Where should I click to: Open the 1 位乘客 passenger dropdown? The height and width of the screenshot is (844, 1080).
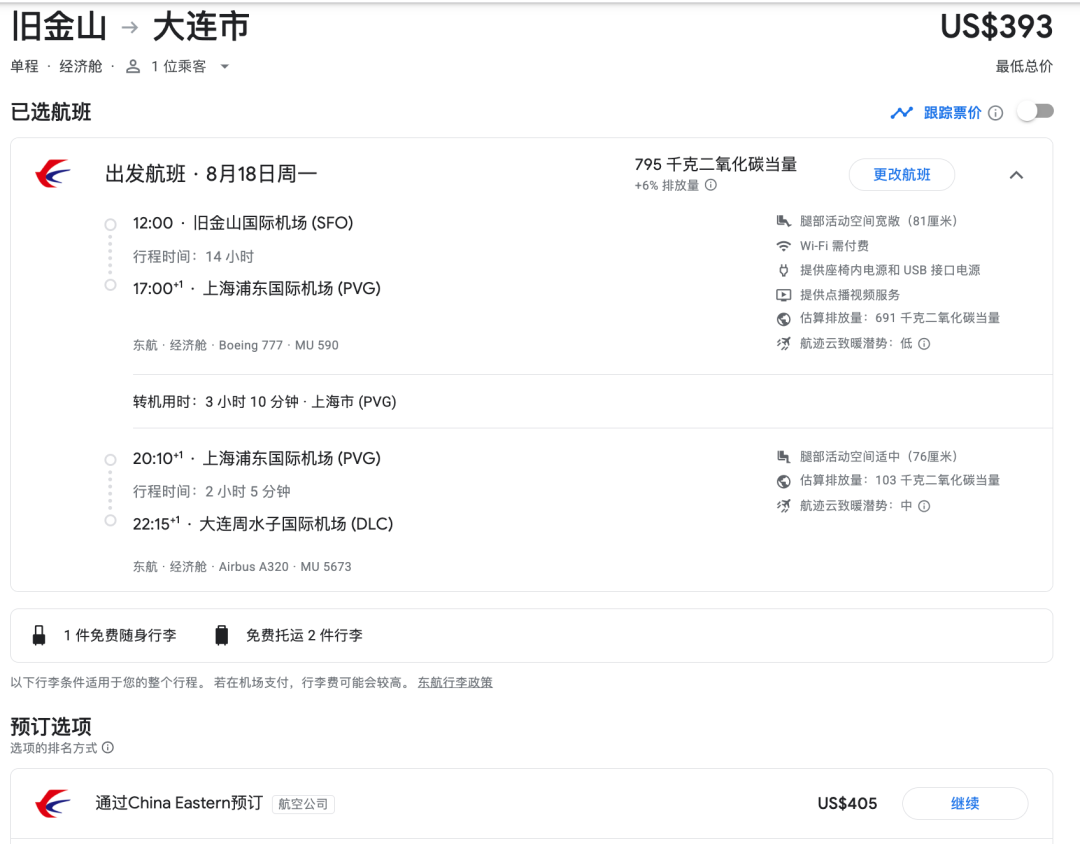pos(178,66)
